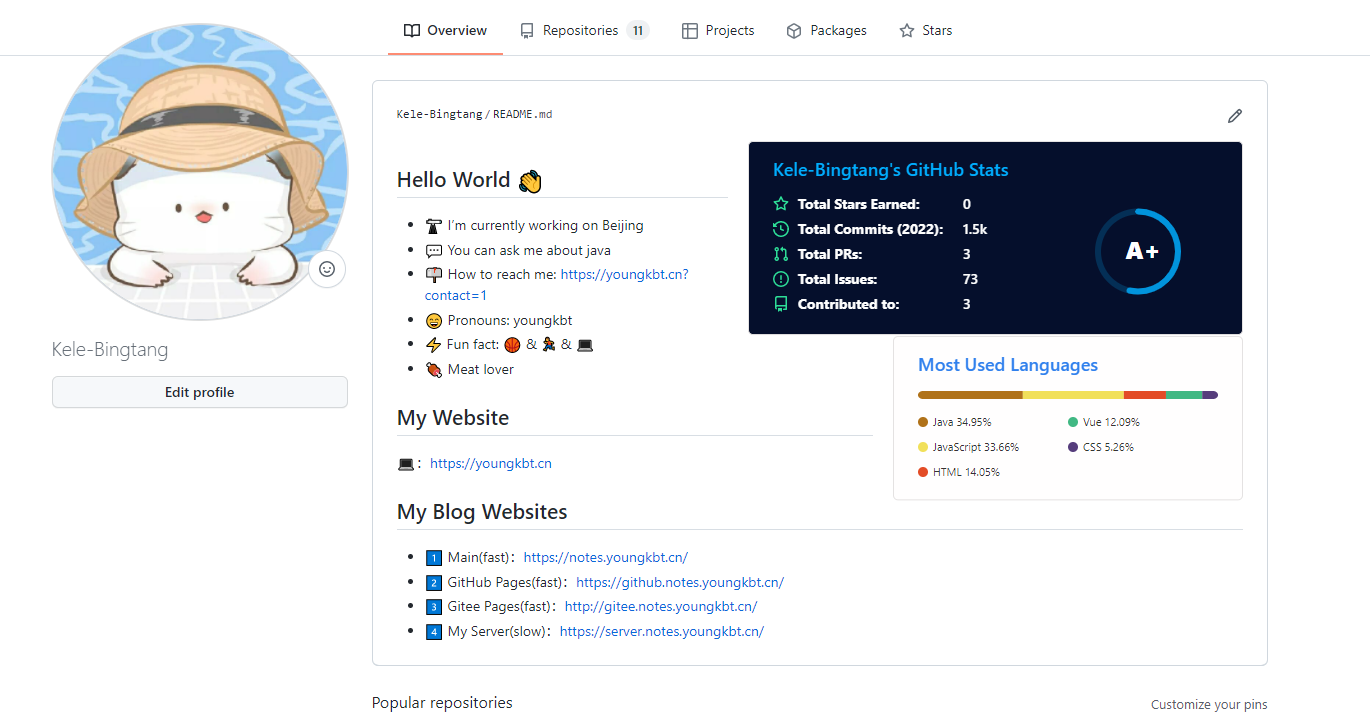Click the 'HTML 14.05%' legend text

(966, 472)
